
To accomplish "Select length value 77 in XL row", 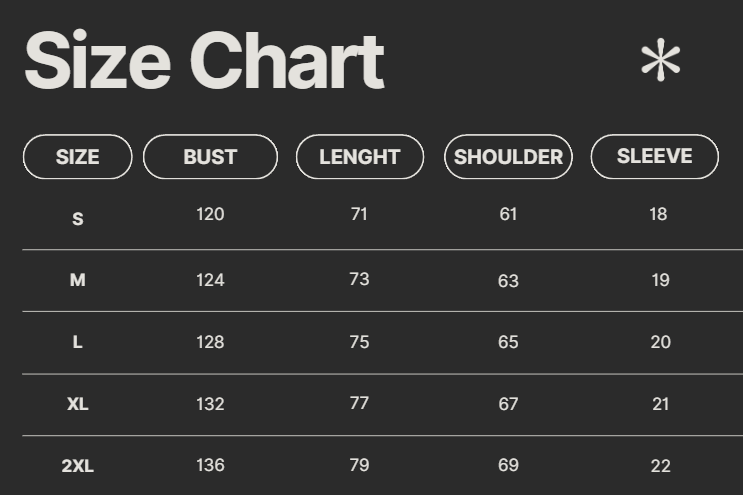I will click(359, 403).
